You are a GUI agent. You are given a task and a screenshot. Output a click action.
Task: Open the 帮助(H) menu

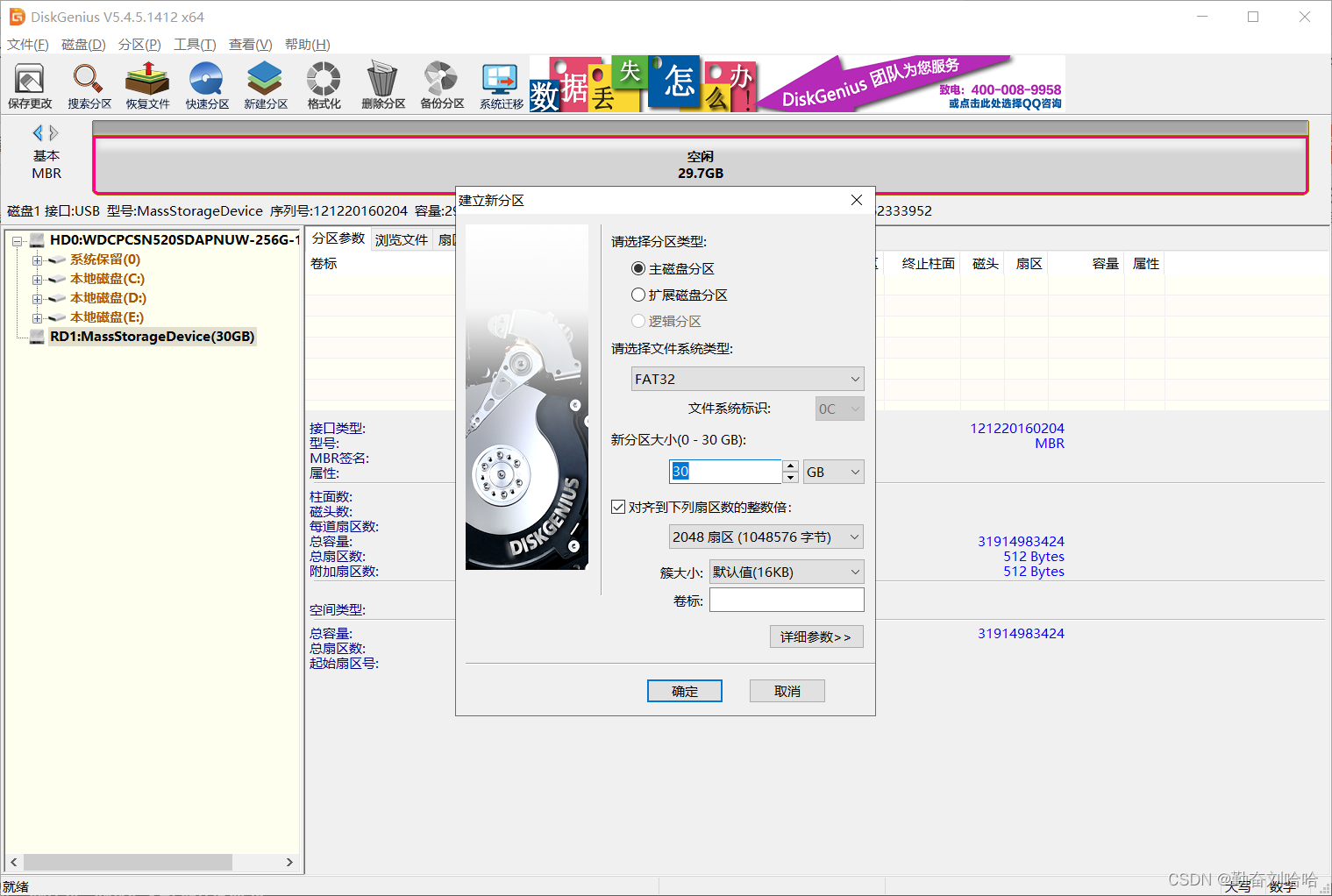[x=308, y=45]
